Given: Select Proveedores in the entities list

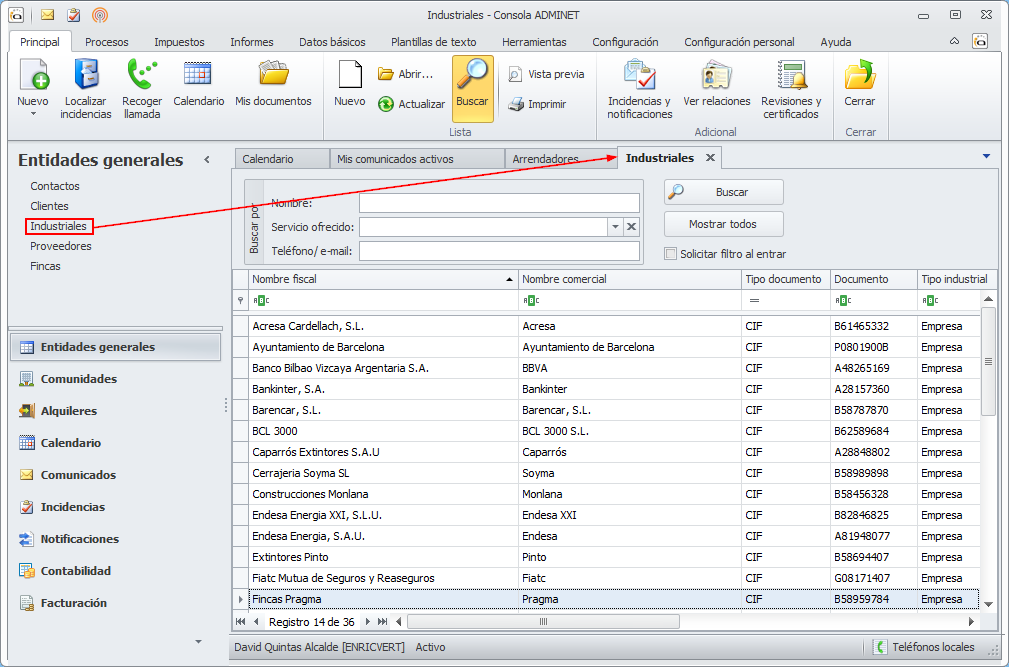Looking at the screenshot, I should point(61,246).
